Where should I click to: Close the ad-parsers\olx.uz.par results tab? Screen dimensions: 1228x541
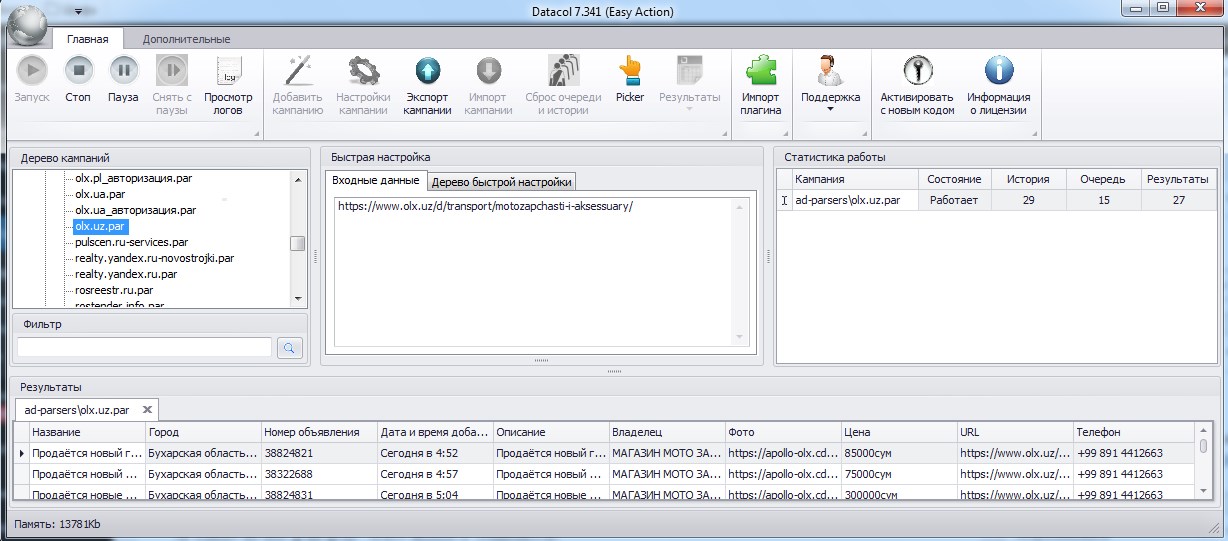147,410
